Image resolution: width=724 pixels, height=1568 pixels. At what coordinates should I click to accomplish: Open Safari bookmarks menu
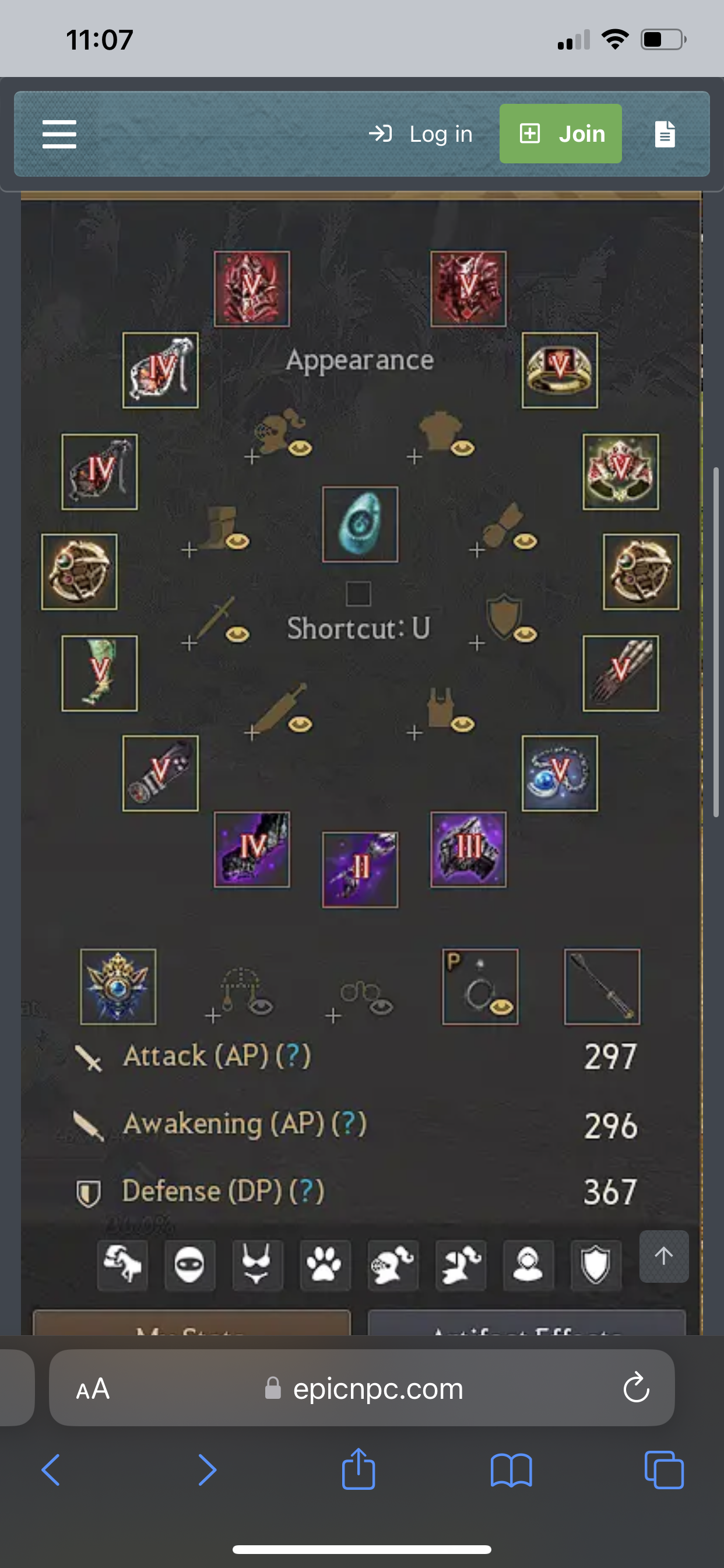(x=511, y=1470)
